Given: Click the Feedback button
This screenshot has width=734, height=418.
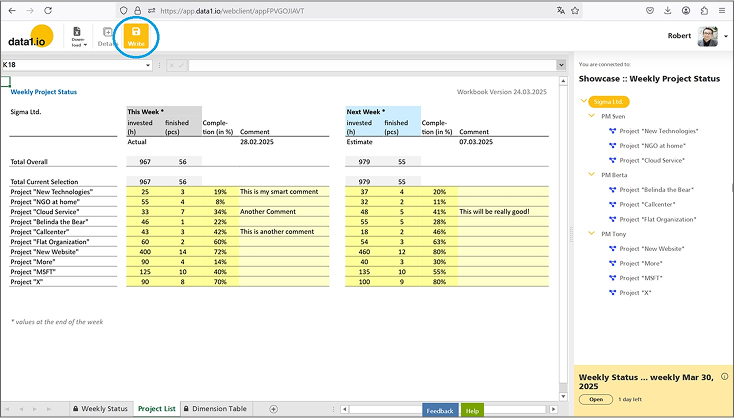Looking at the screenshot, I should 440,411.
